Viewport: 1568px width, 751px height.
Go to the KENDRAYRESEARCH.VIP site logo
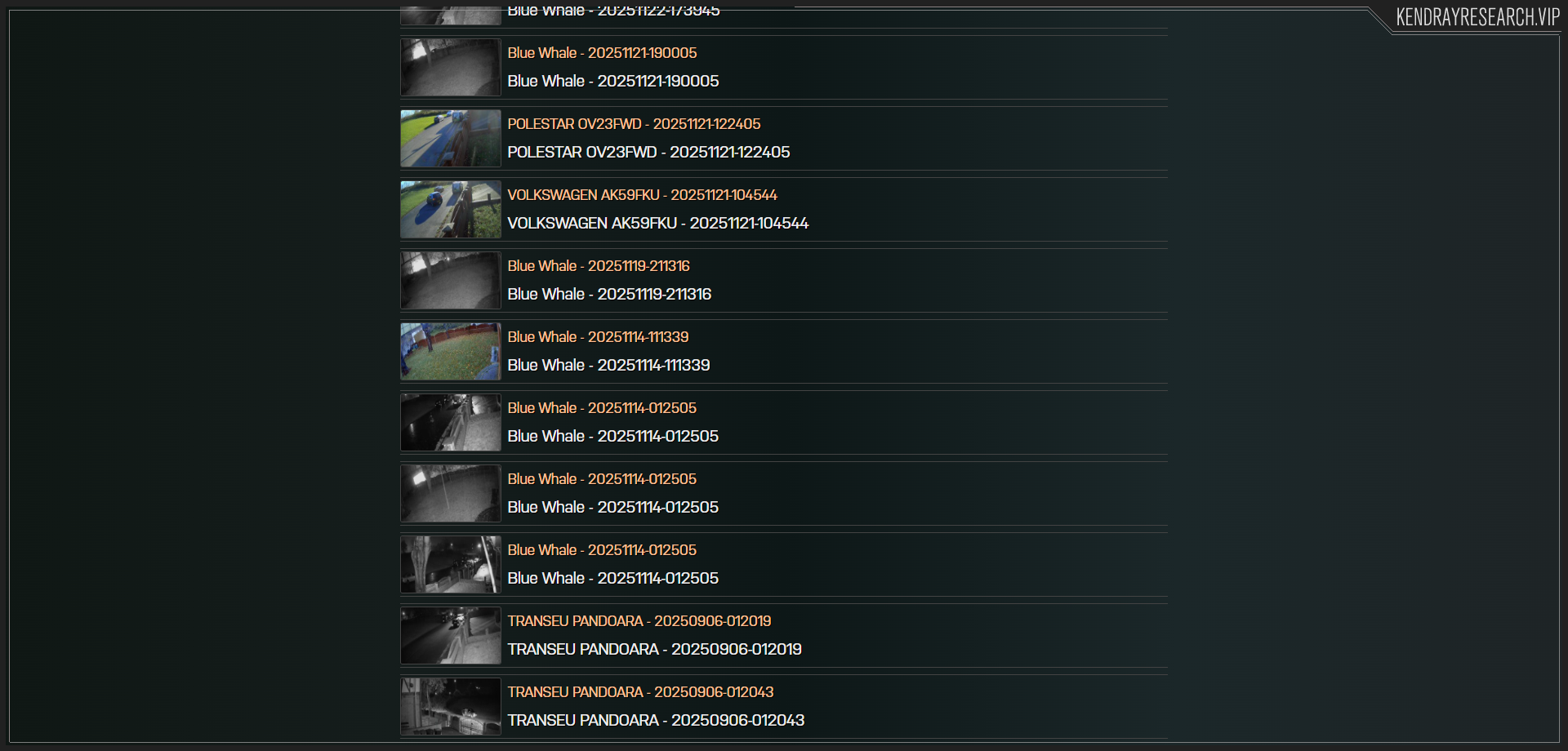(x=1477, y=17)
